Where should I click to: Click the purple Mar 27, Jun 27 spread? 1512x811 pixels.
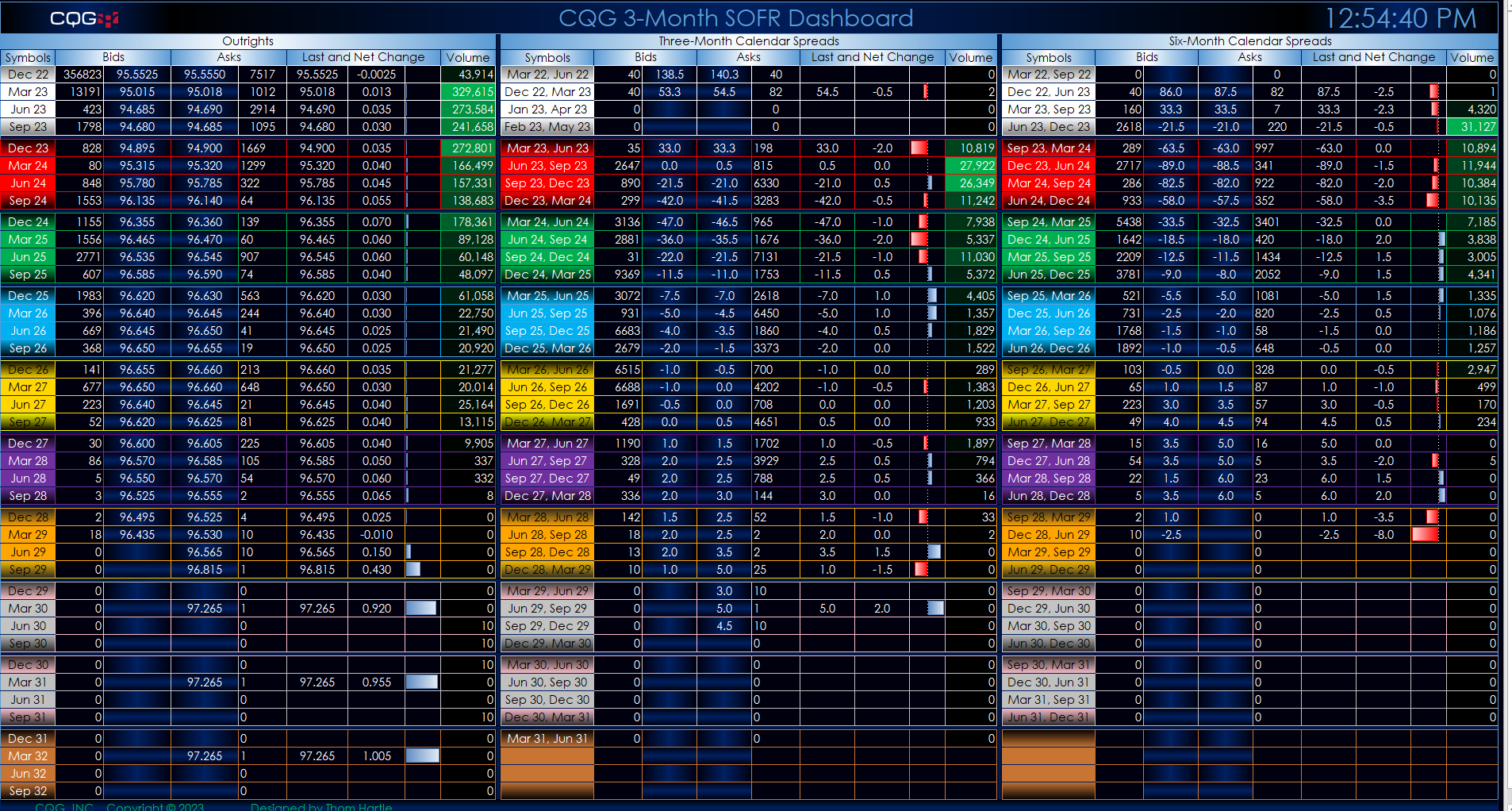[547, 444]
